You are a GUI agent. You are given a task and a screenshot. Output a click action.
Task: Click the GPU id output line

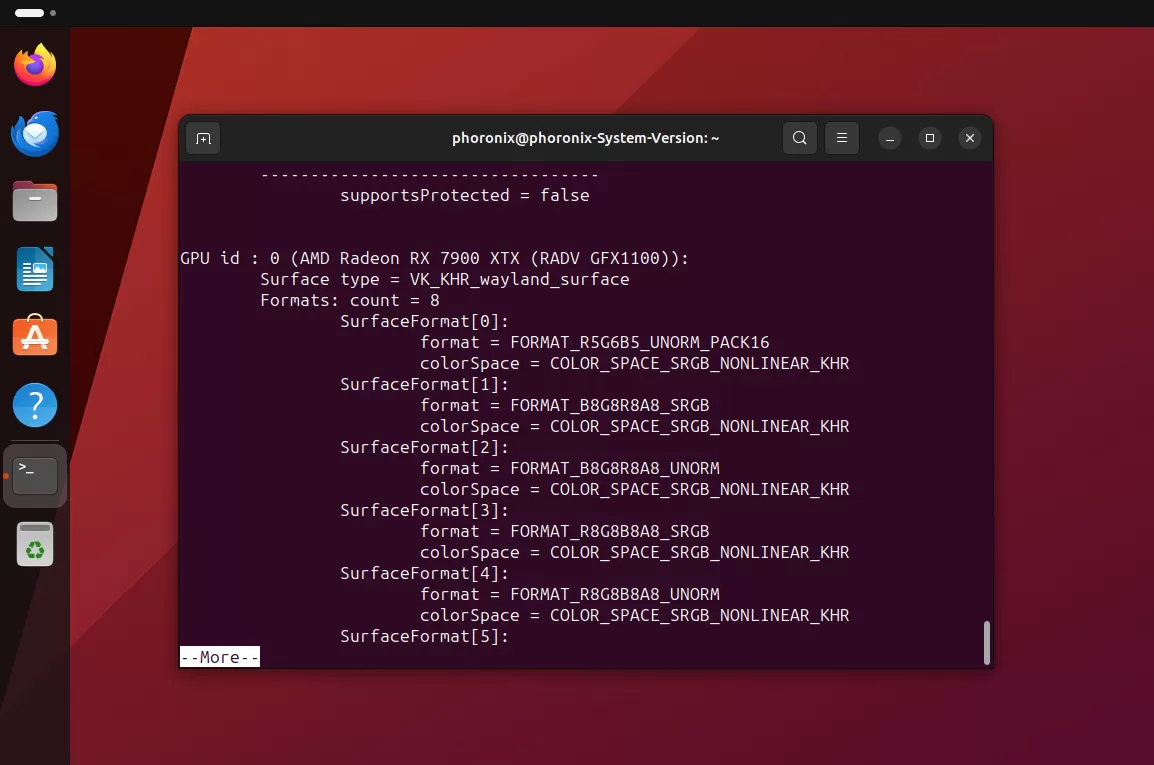click(434, 258)
